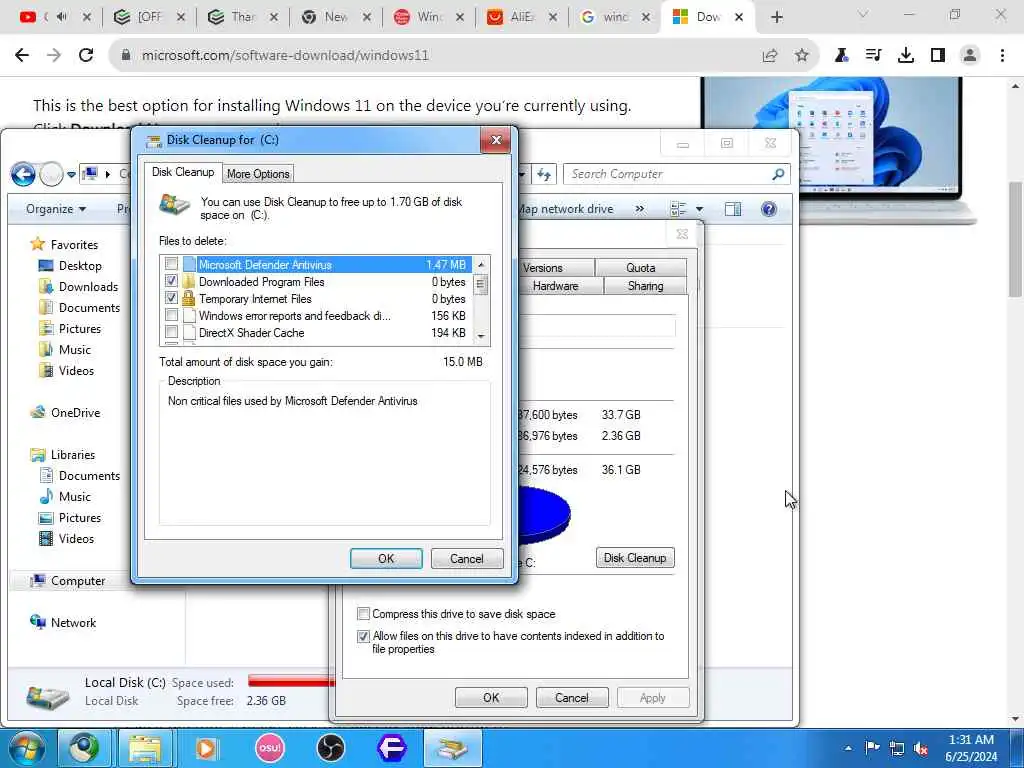This screenshot has height=768, width=1024.
Task: Click the Disk Cleanup button in Properties
Action: tap(635, 558)
